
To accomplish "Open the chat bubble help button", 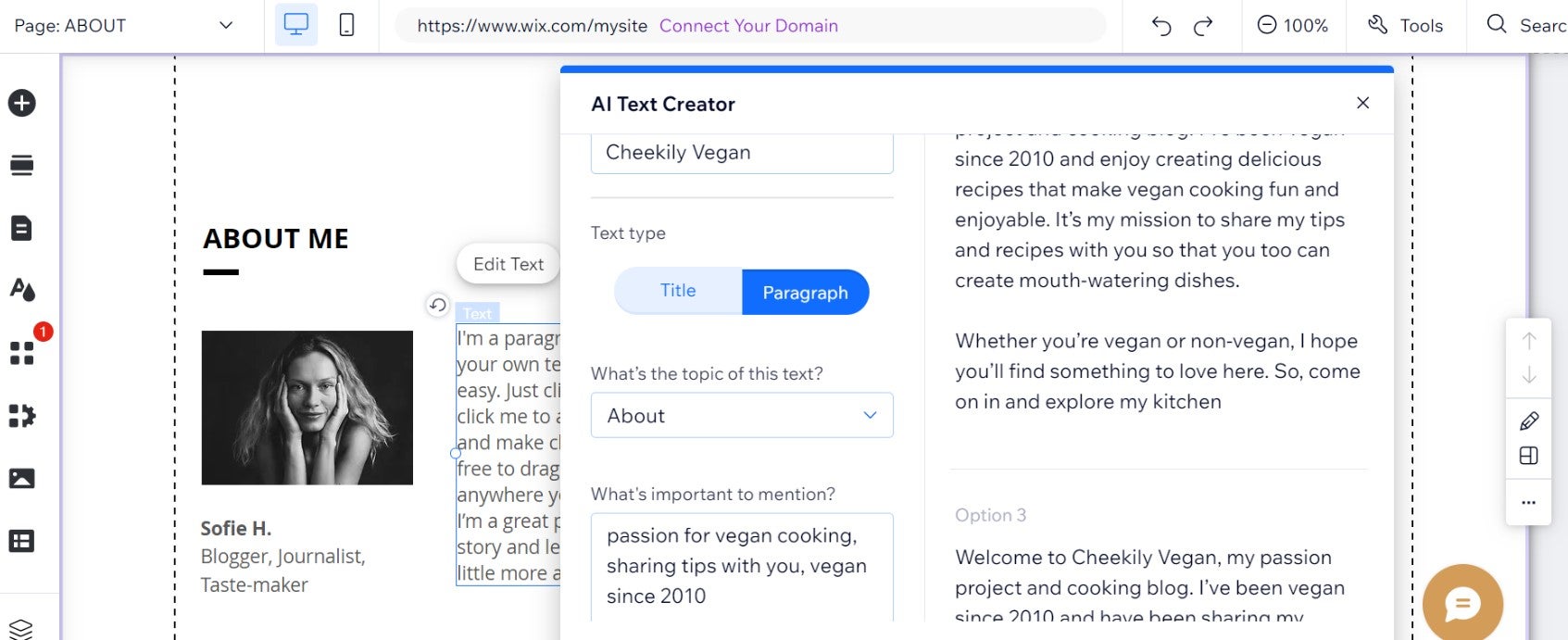I will coord(1462,604).
